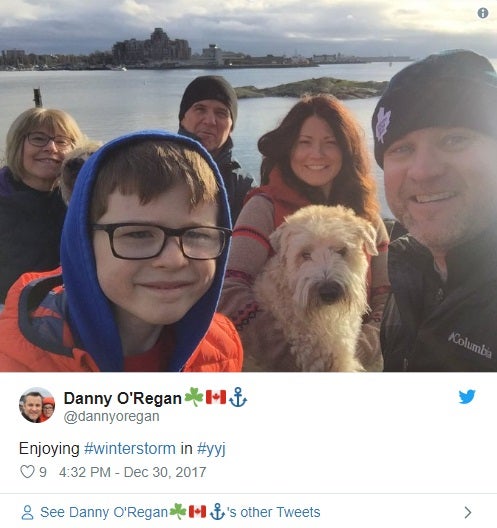
Task: Click the Danny O'Regan display name
Action: click(123, 398)
